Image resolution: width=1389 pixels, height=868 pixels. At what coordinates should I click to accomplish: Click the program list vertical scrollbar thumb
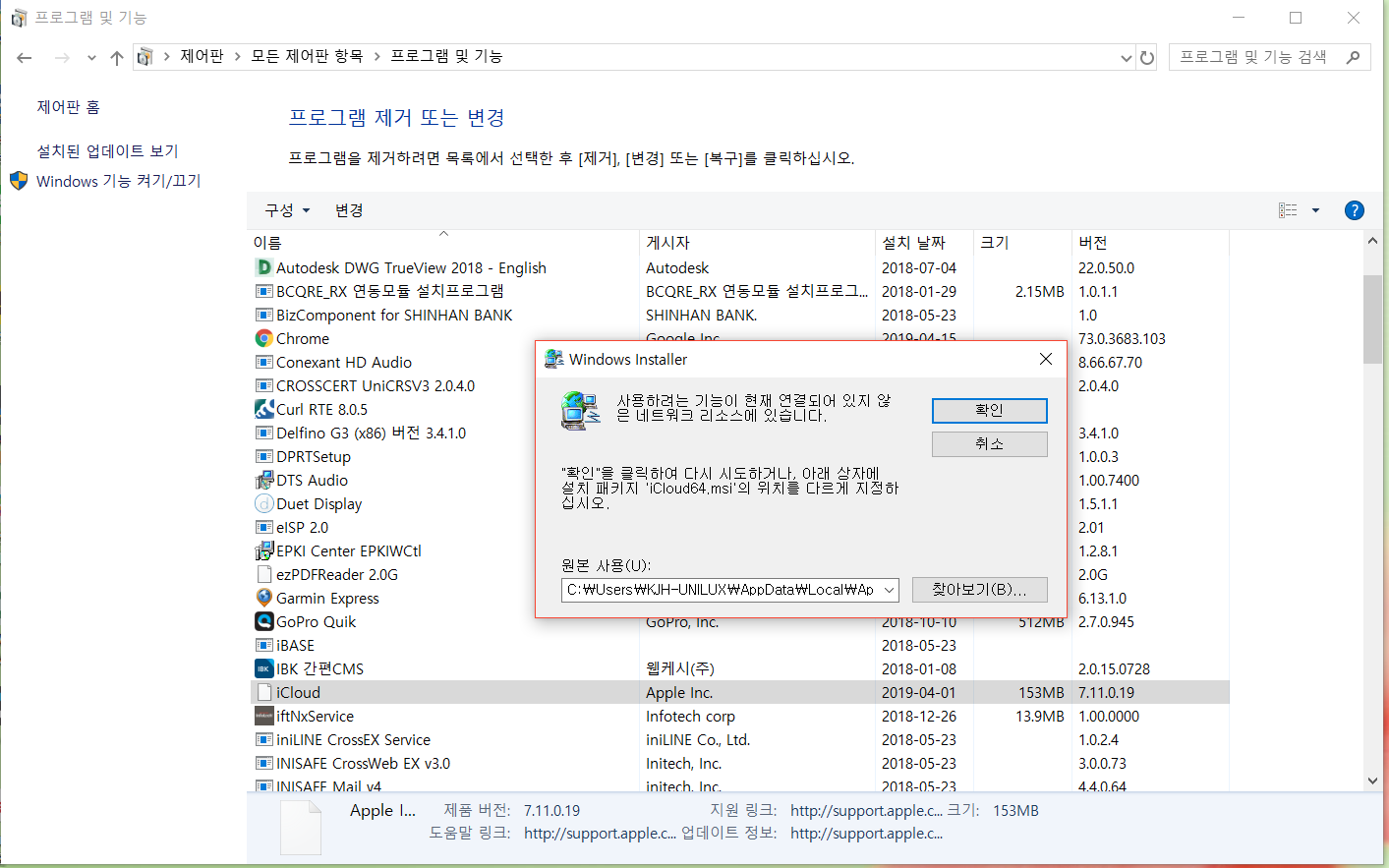[1373, 319]
